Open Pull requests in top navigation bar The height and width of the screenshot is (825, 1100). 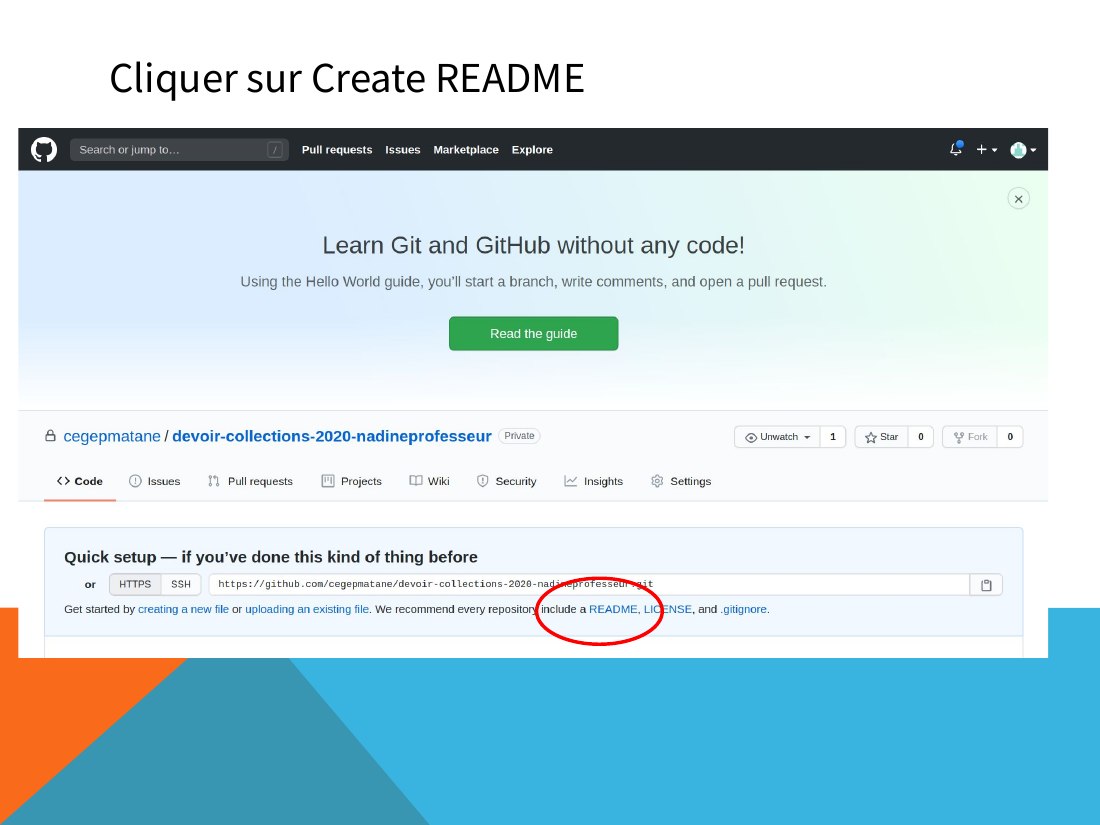click(337, 149)
